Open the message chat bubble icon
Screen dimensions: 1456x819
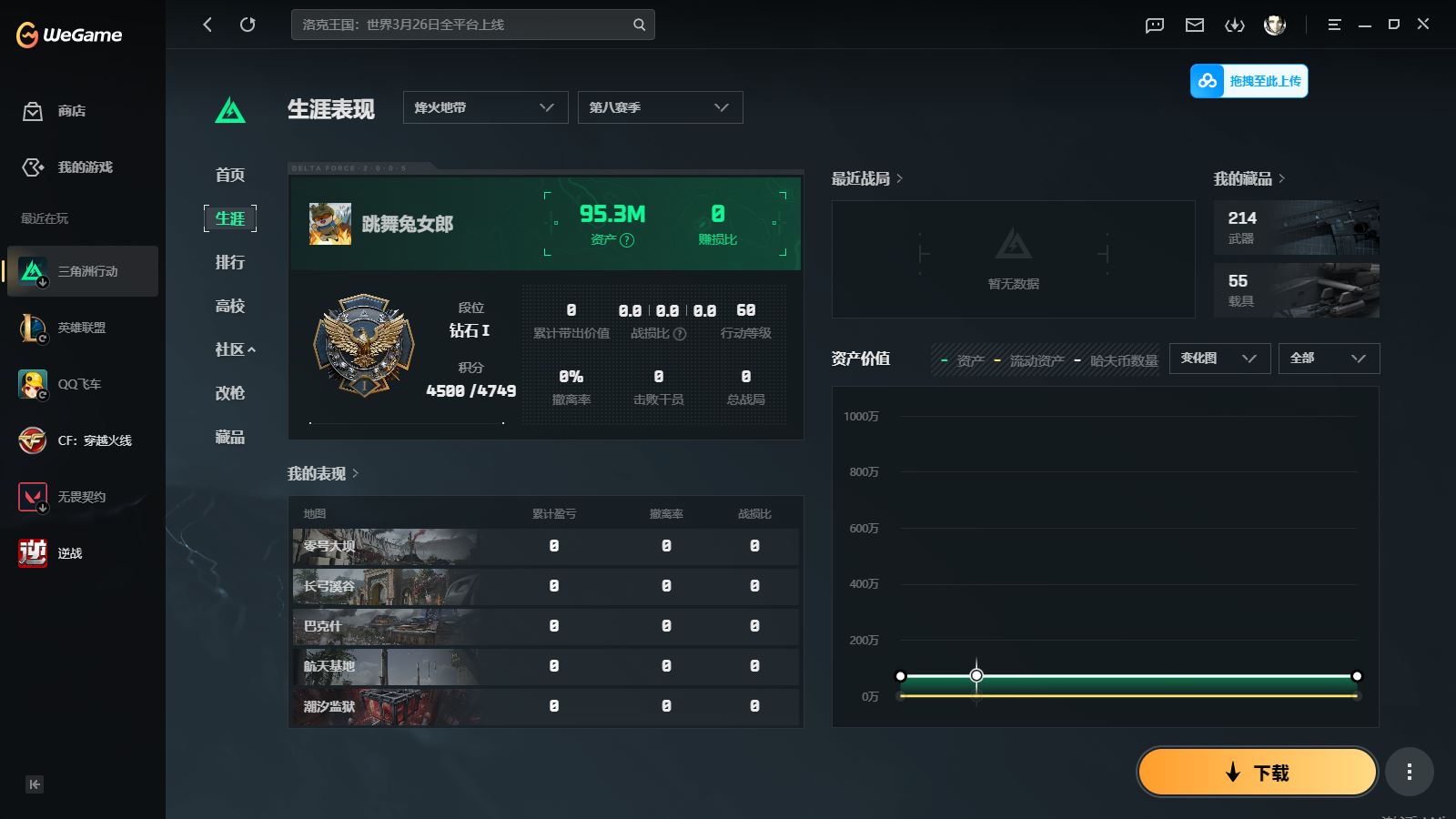(1155, 25)
